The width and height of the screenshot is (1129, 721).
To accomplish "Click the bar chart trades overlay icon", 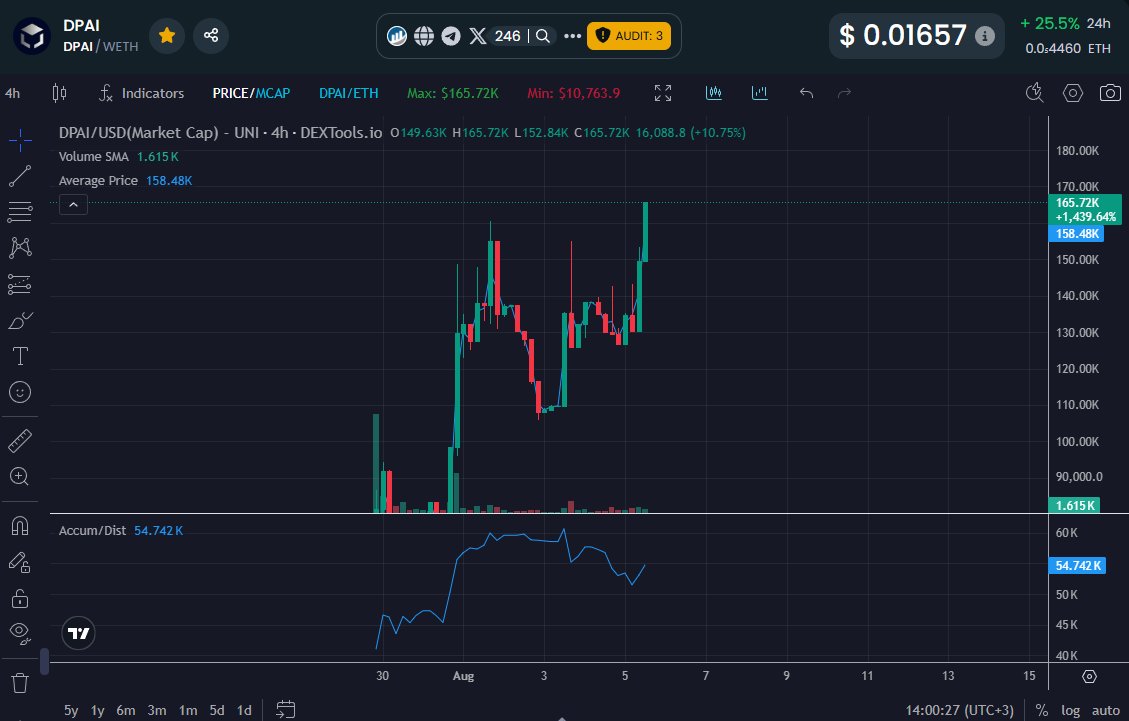I will tap(714, 92).
